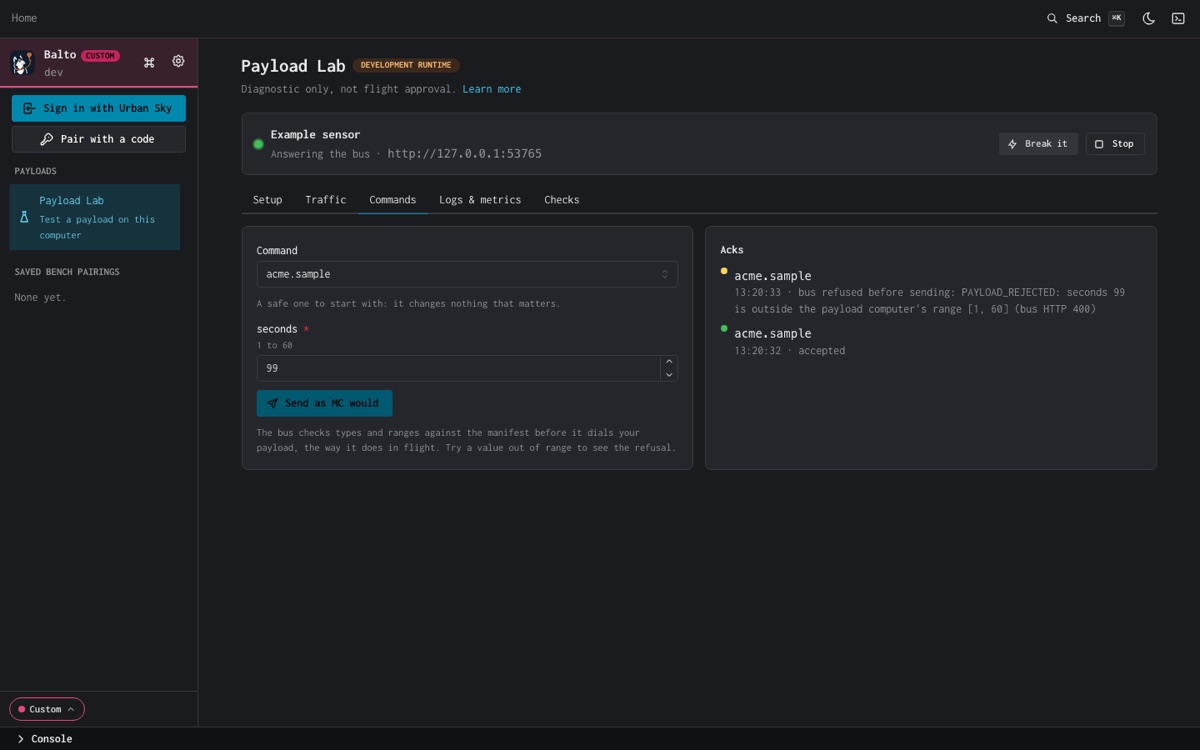Open the Checks tab

coord(562,200)
